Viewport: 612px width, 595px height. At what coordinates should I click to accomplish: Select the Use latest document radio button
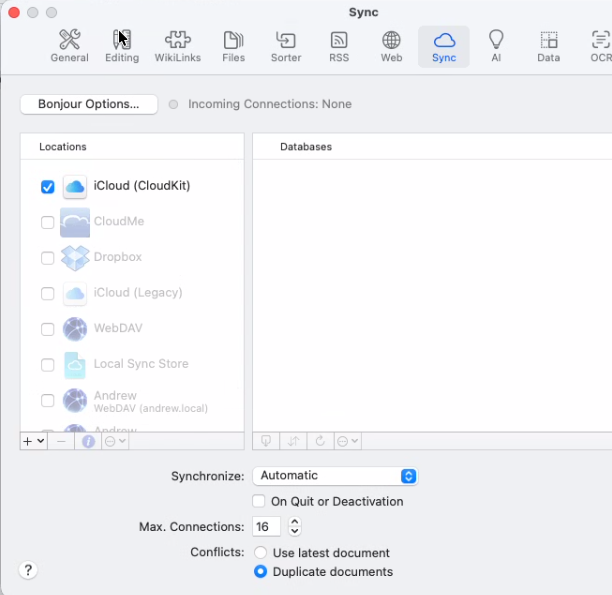[x=261, y=553]
